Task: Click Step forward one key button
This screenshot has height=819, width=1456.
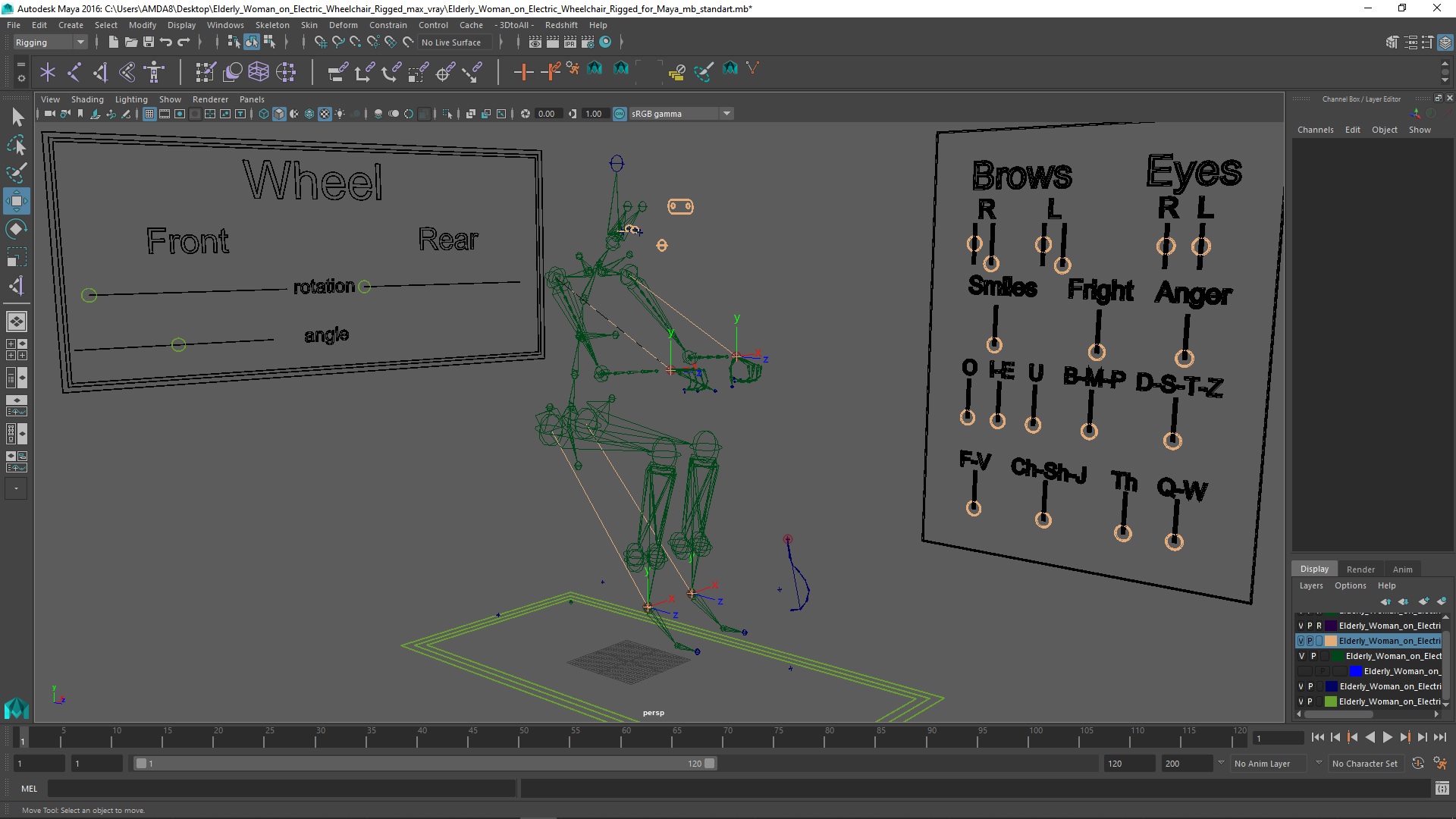Action: tap(1405, 737)
